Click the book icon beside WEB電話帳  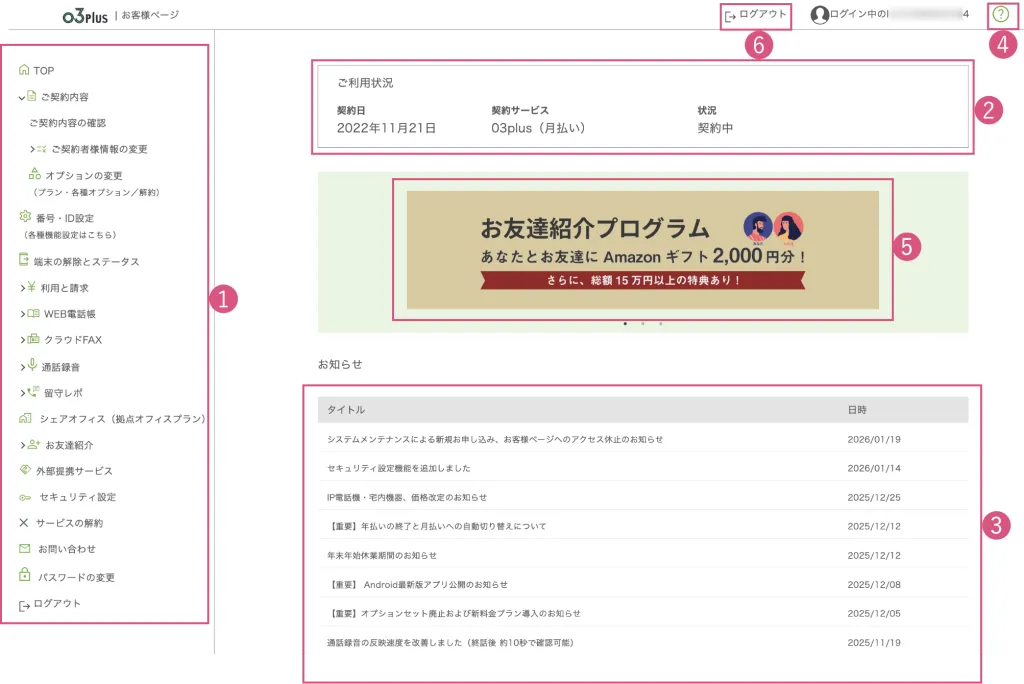[33, 313]
